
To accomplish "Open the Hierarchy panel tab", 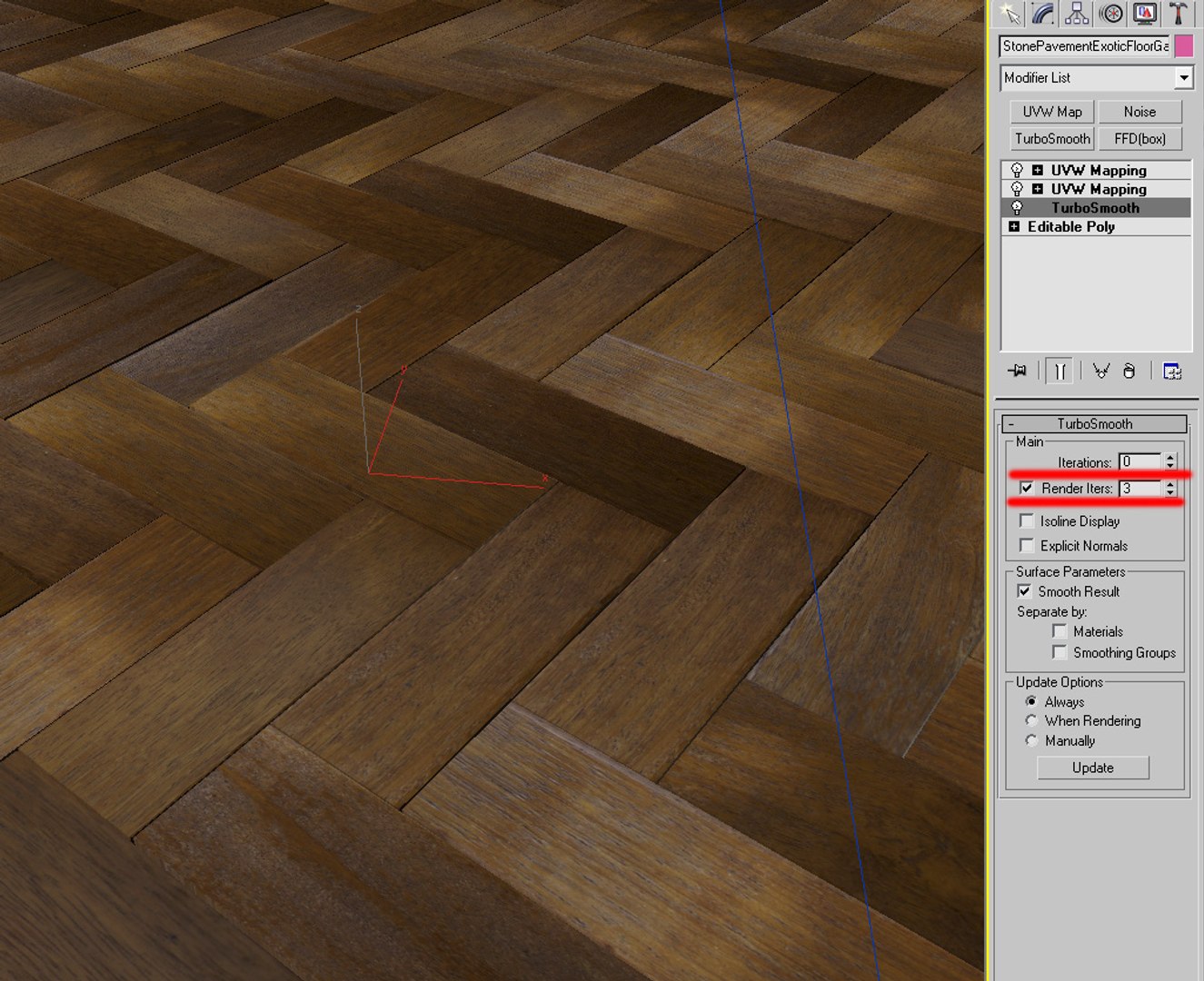I will coord(1077,13).
